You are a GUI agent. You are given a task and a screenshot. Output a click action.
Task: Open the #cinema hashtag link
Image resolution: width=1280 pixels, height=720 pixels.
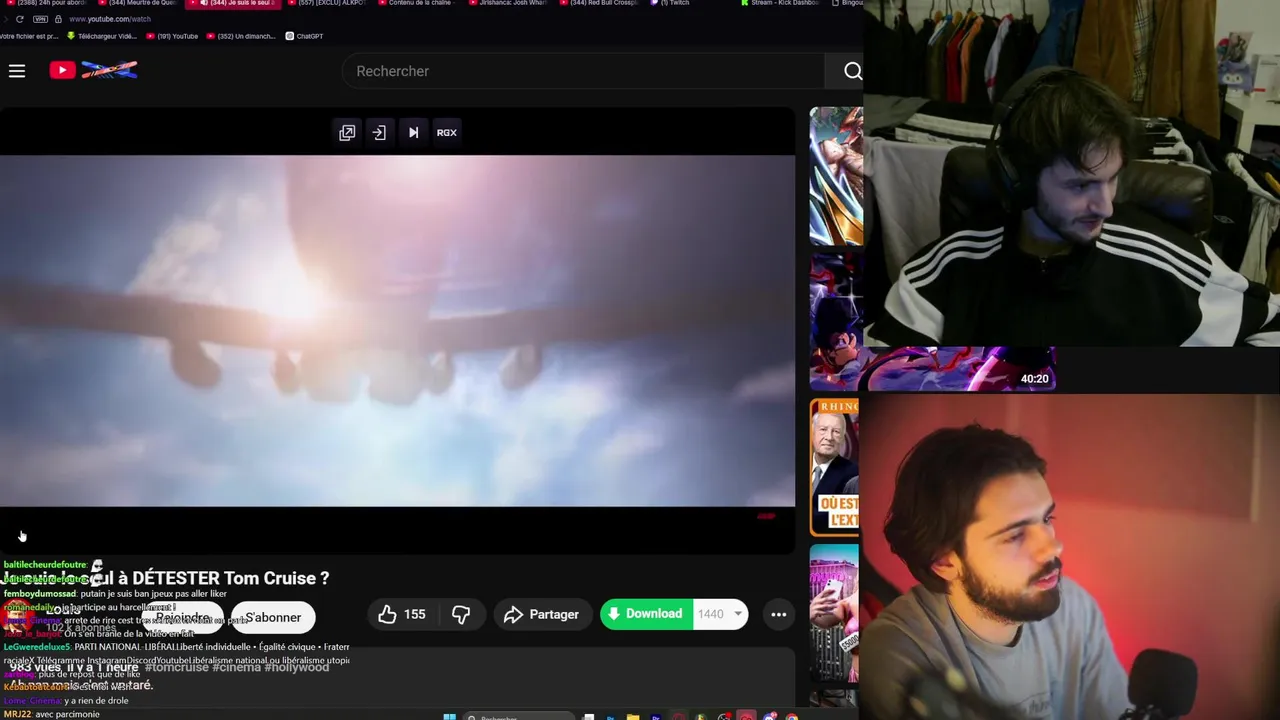[x=236, y=667]
